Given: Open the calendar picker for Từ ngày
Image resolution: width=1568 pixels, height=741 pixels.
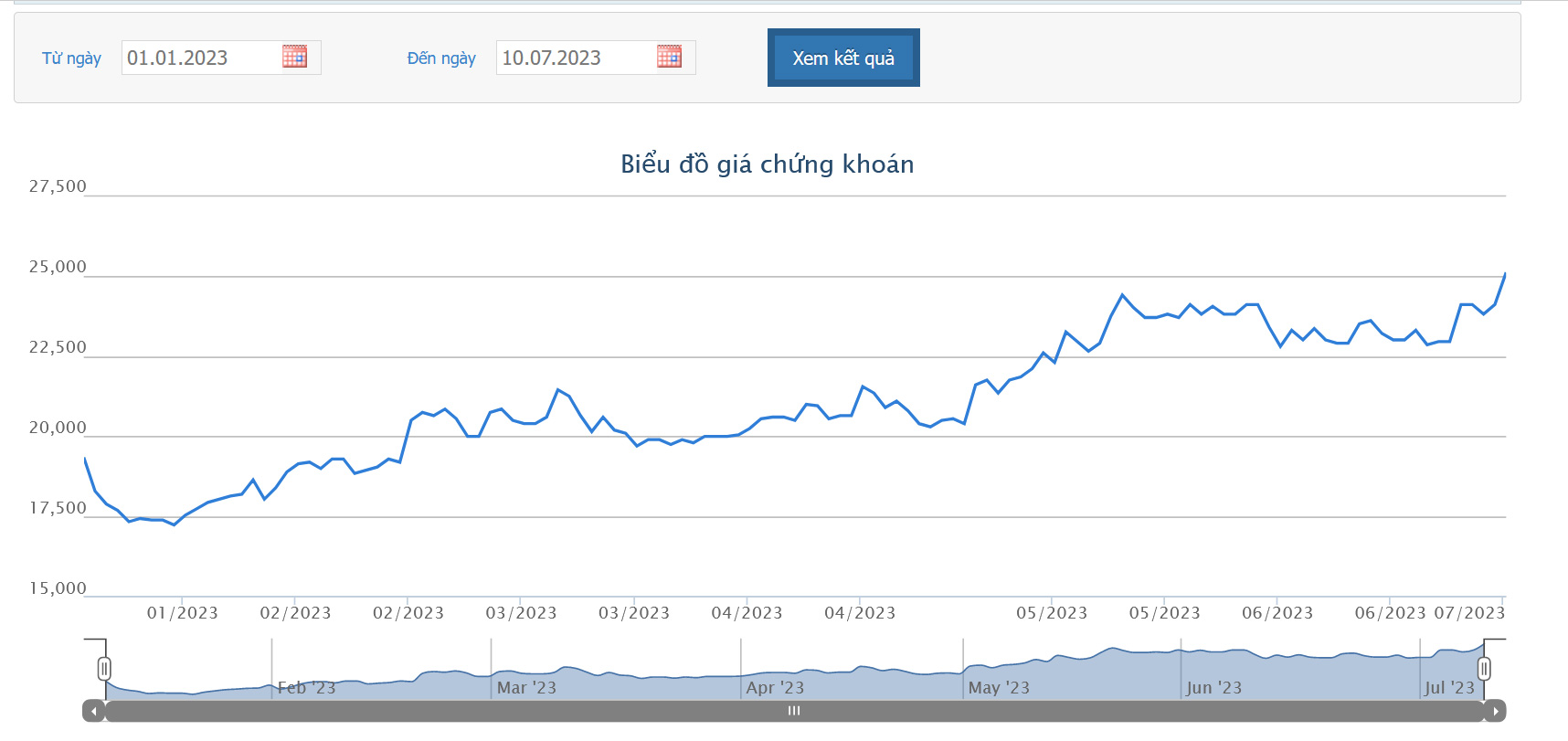Looking at the screenshot, I should tap(294, 57).
